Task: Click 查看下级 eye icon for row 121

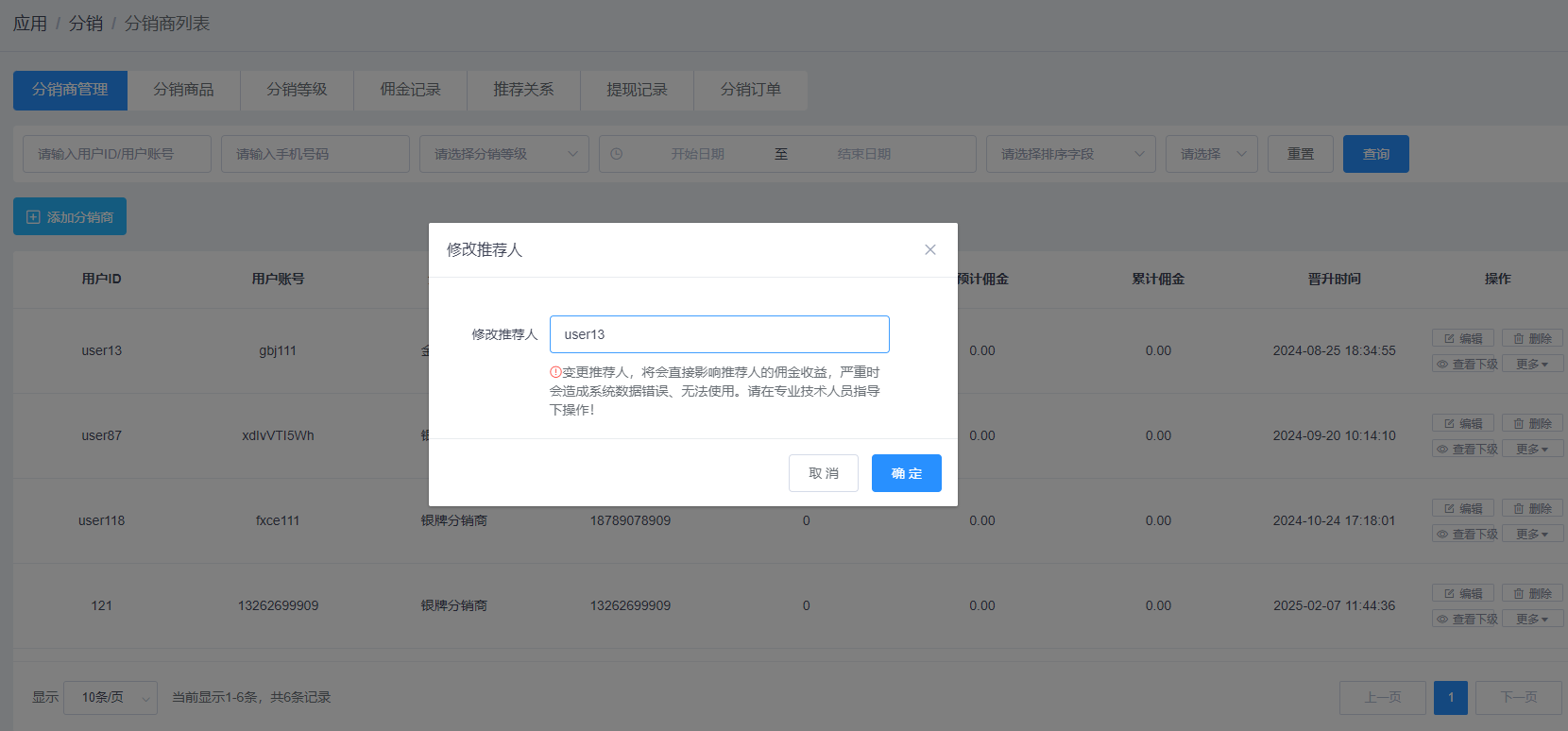Action: (1442, 620)
